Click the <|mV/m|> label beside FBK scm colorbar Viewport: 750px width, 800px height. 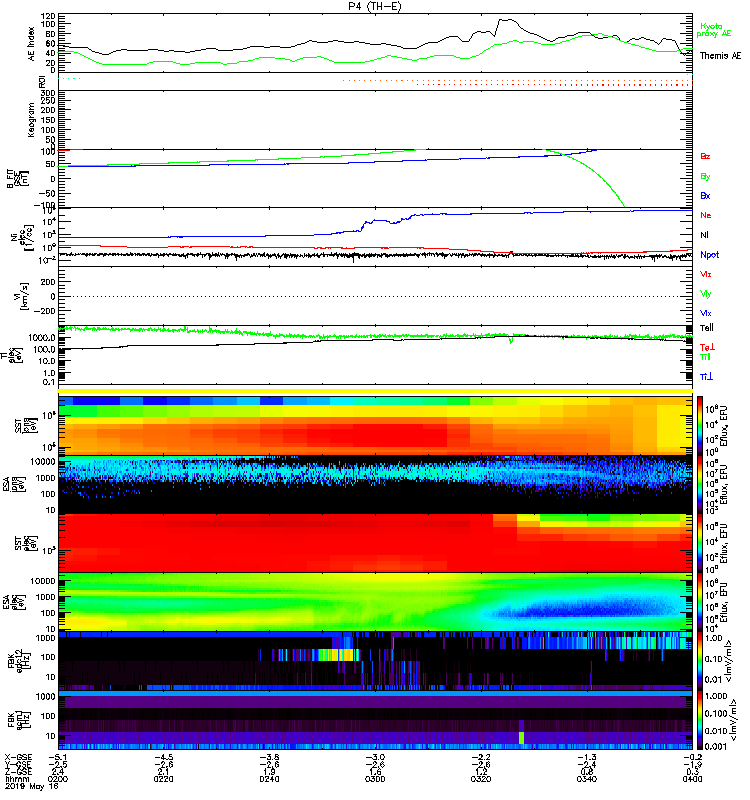pyautogui.click(x=734, y=720)
